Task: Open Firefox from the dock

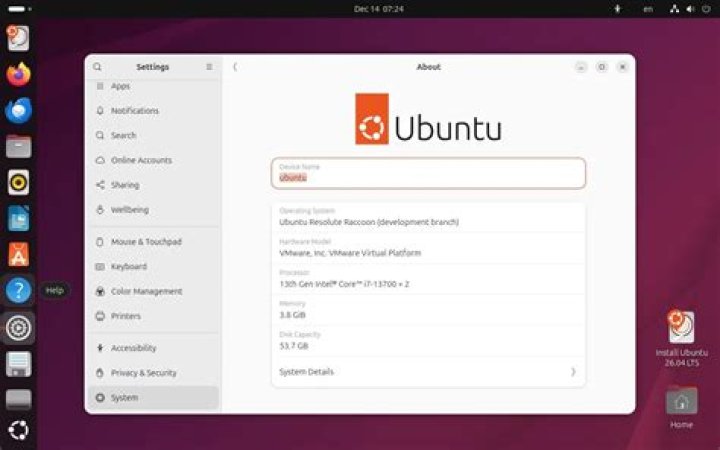Action: (18, 74)
